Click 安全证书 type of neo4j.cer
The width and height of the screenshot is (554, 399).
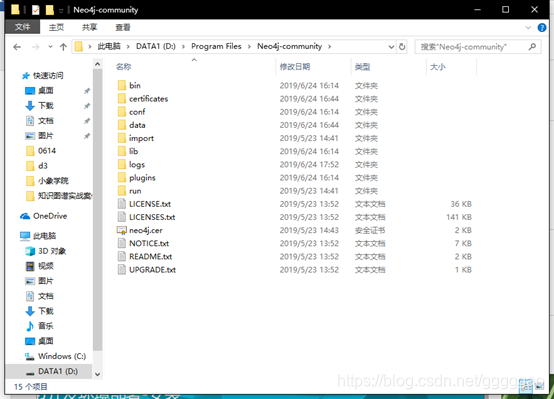(370, 230)
